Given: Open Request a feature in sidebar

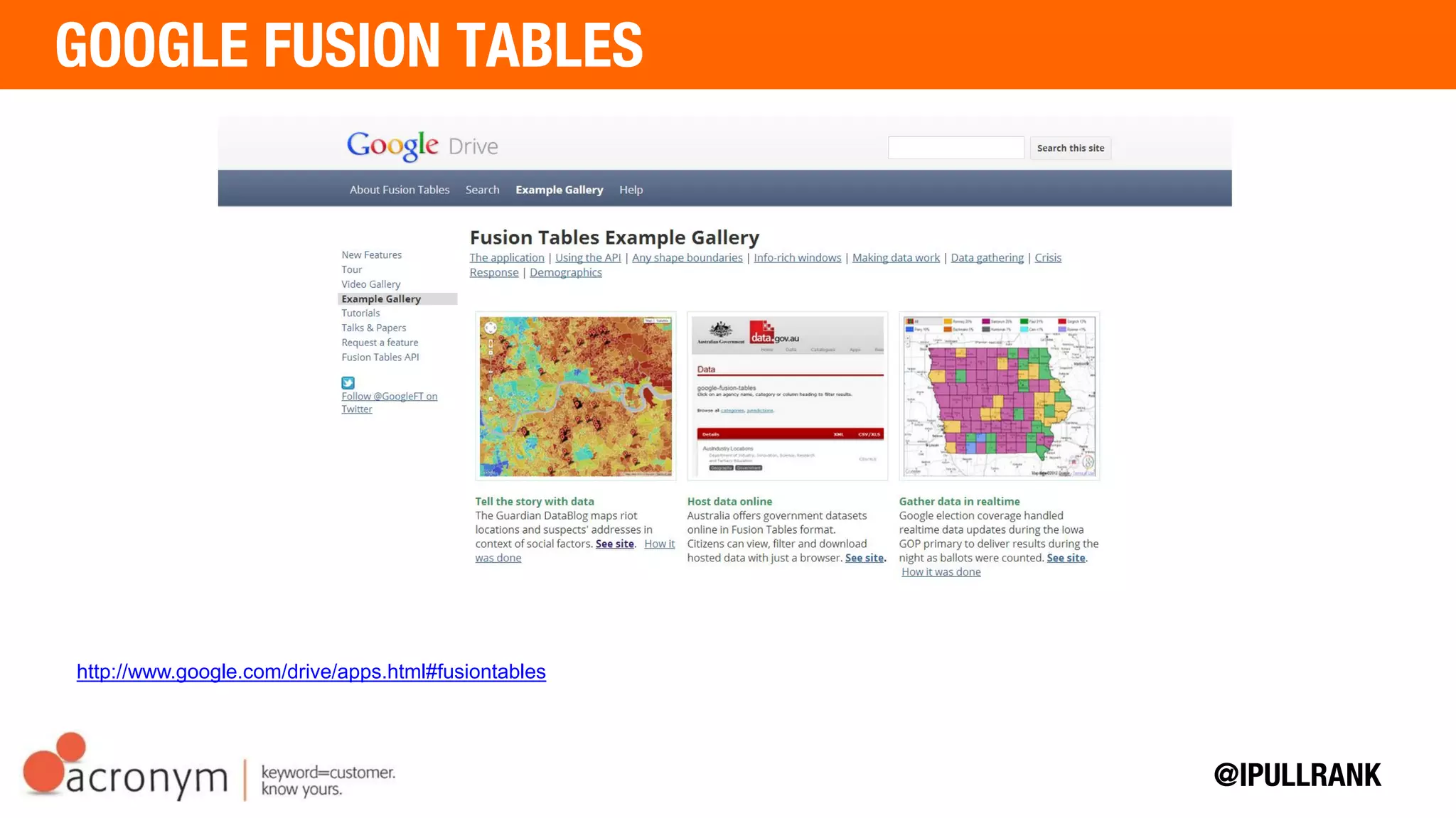Looking at the screenshot, I should click(380, 343).
